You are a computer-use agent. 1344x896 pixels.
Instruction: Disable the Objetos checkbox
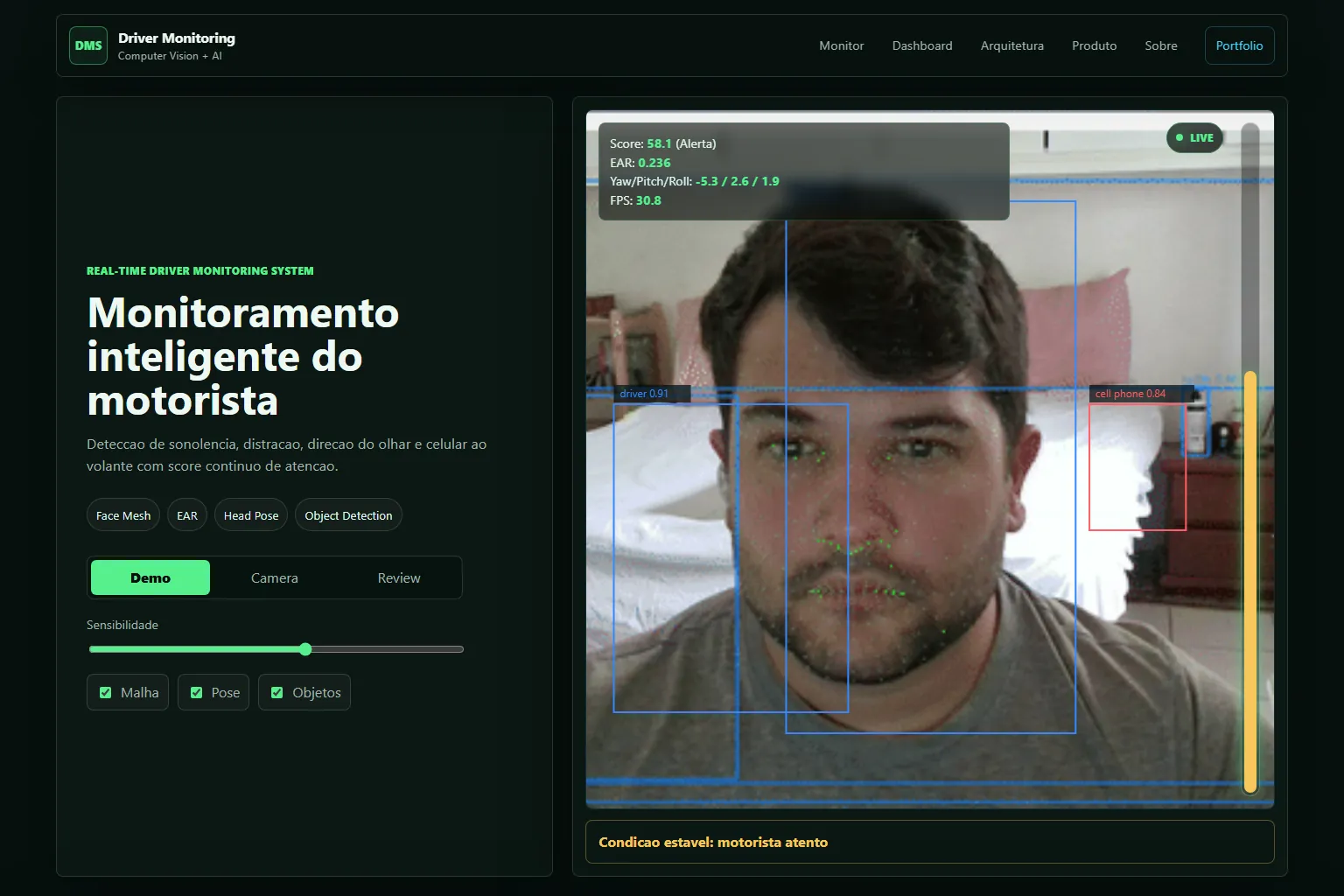(x=277, y=692)
